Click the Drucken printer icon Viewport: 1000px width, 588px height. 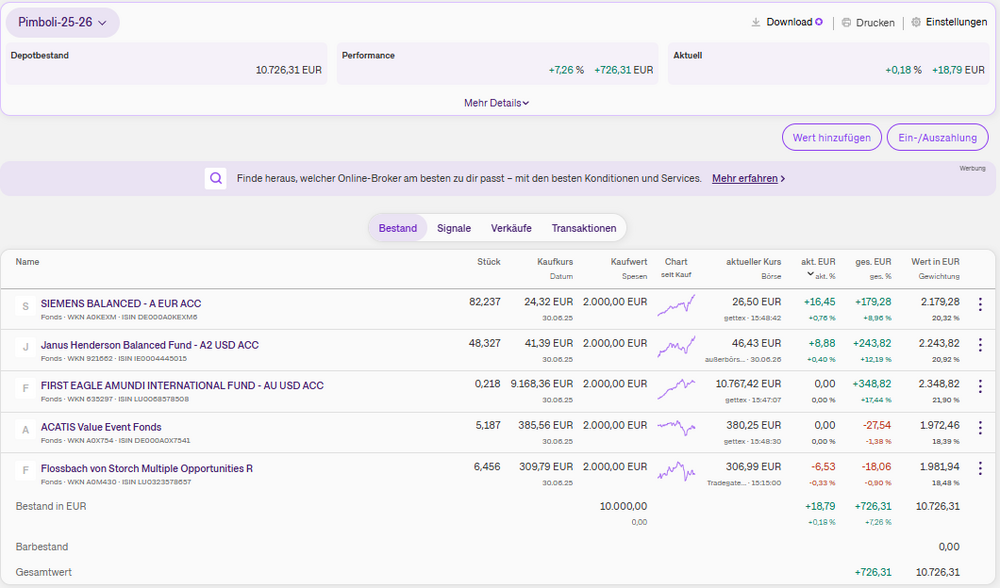(x=846, y=22)
